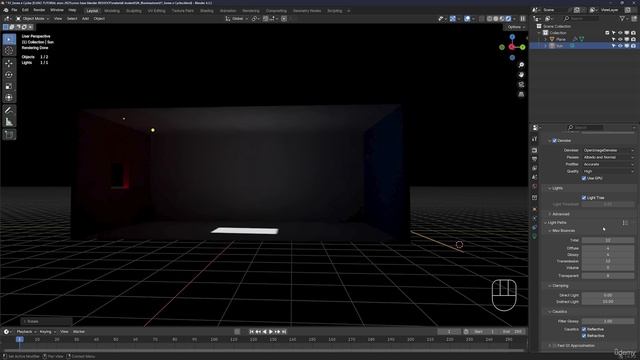This screenshot has width=640, height=360.
Task: Open the Denoiser dropdown
Action: point(608,151)
